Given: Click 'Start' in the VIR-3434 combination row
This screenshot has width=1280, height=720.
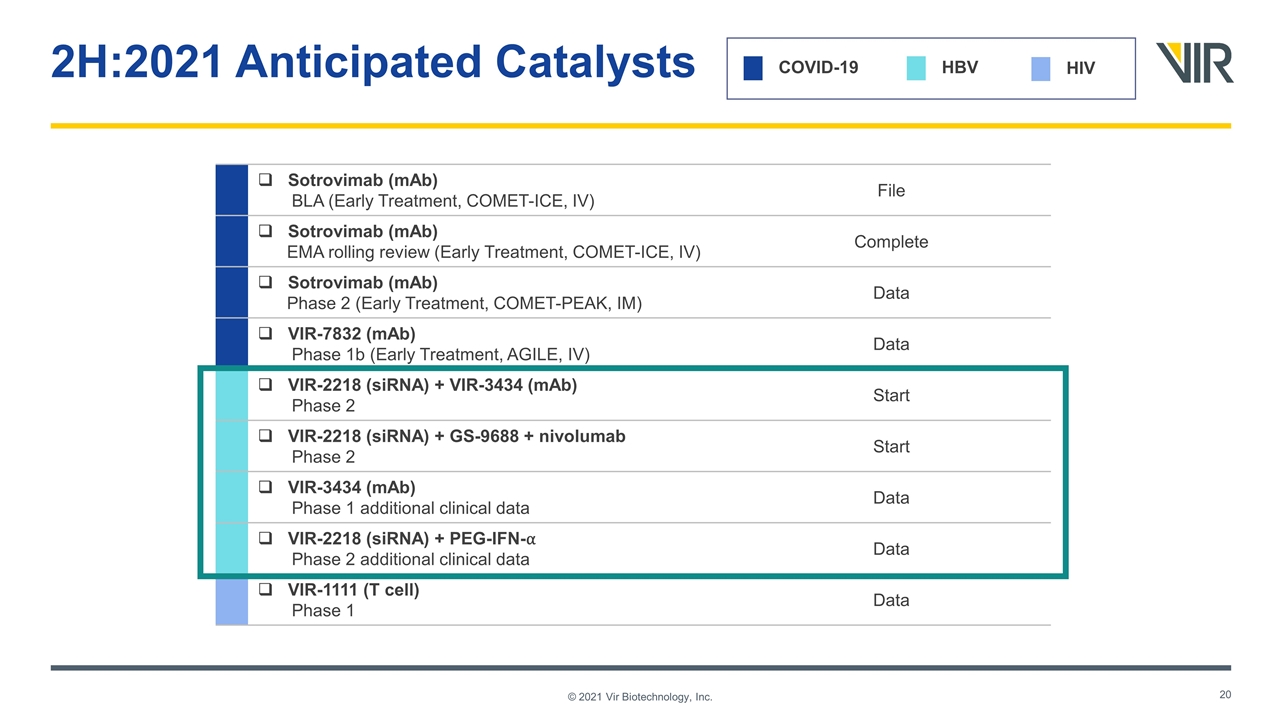Looking at the screenshot, I should point(891,395).
